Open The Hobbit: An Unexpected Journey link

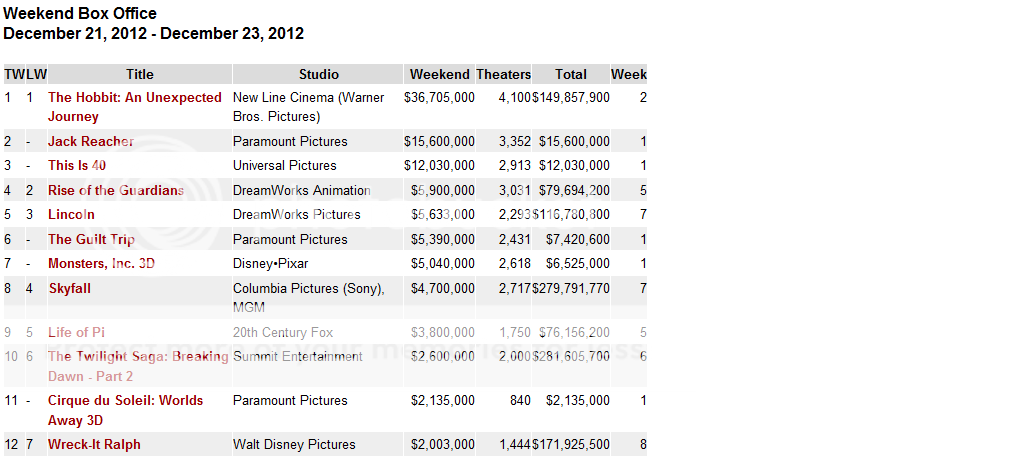(x=134, y=98)
